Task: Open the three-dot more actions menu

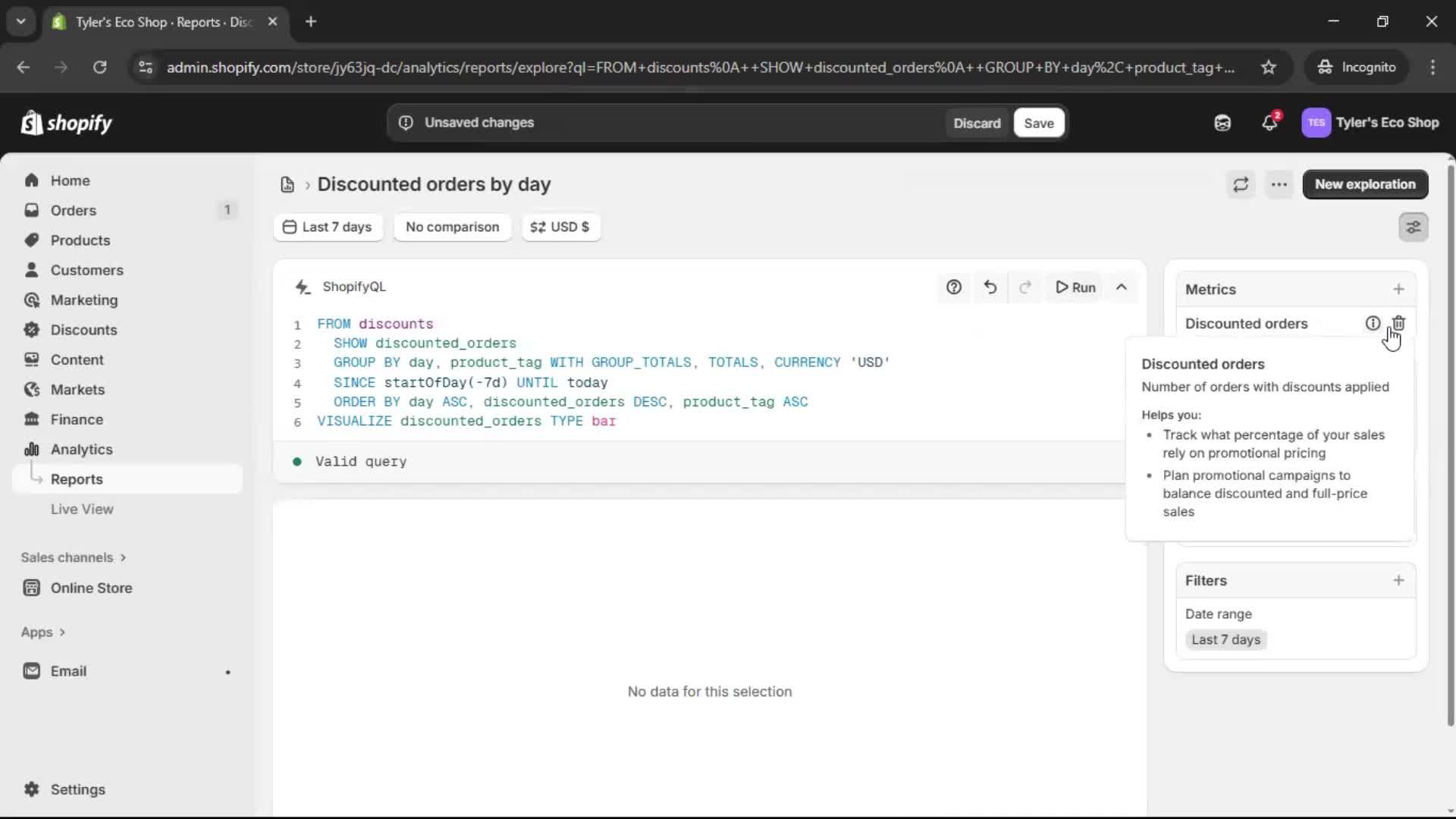Action: [x=1279, y=184]
